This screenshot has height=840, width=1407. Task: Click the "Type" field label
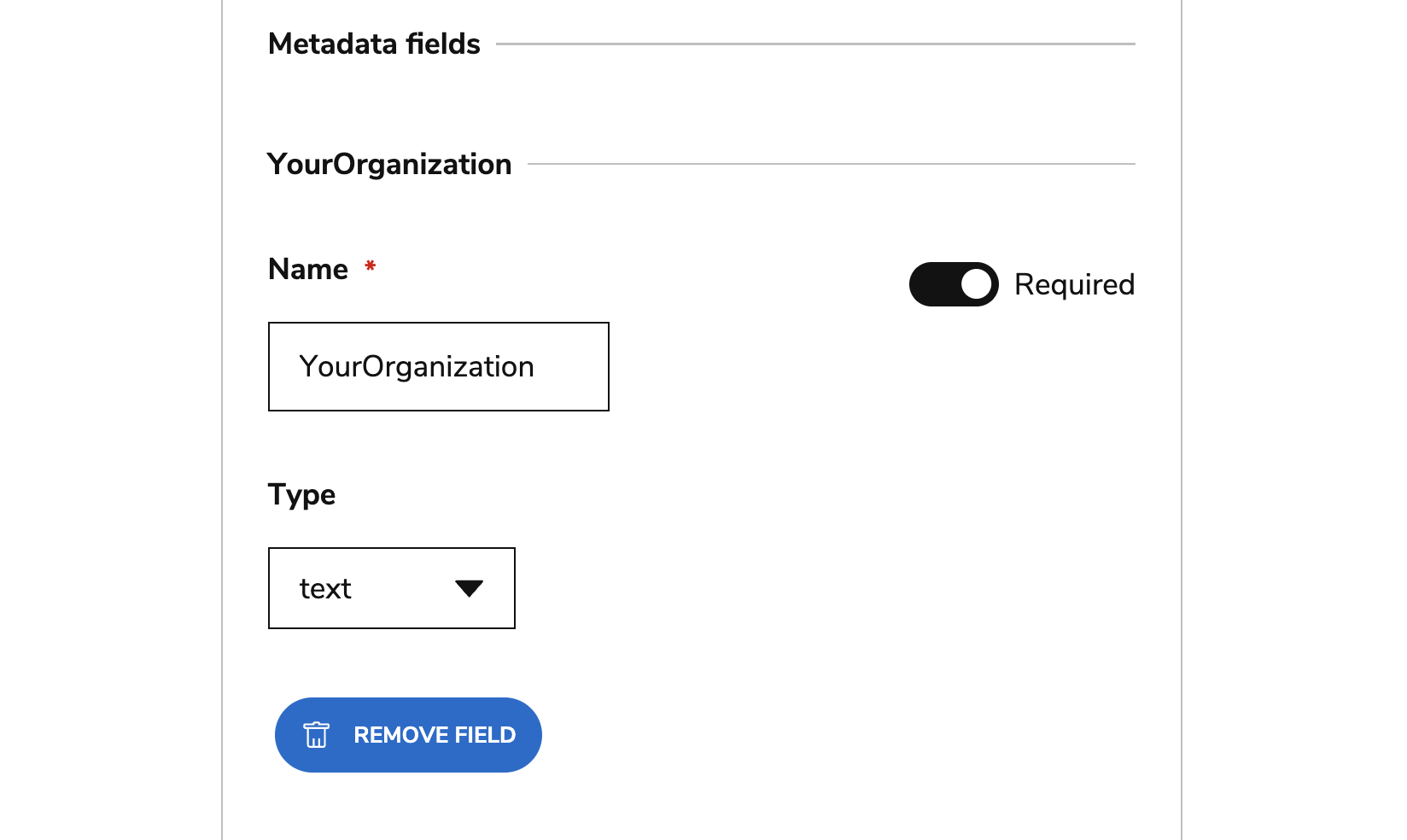[x=301, y=494]
